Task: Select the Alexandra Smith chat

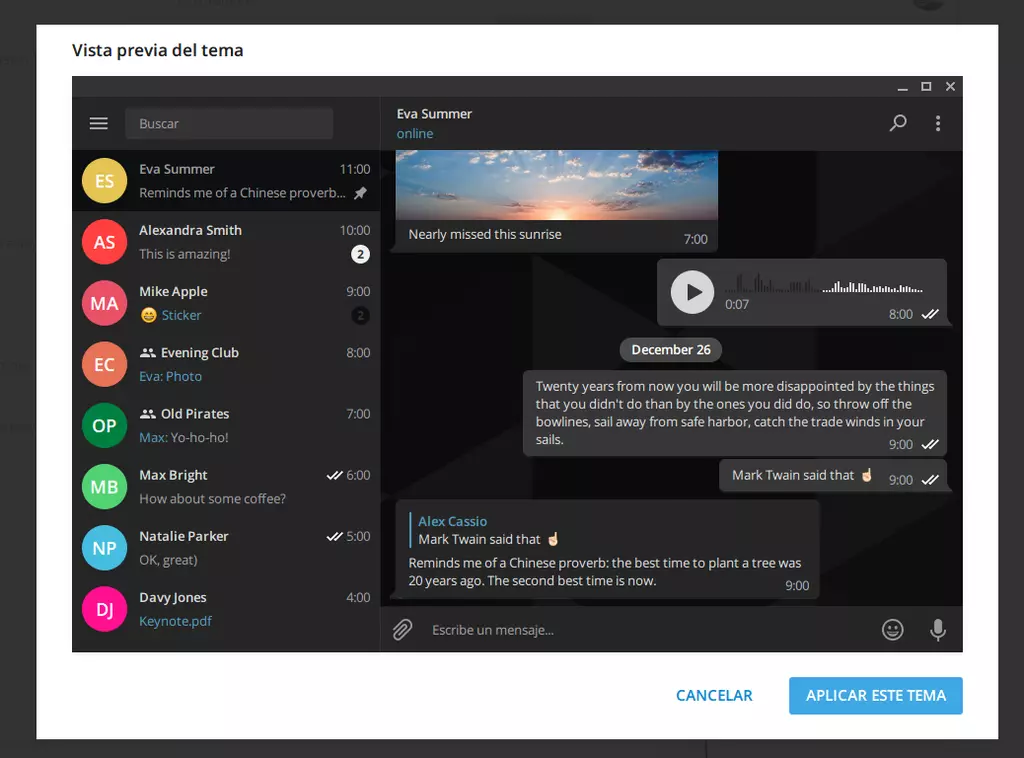Action: click(x=225, y=242)
